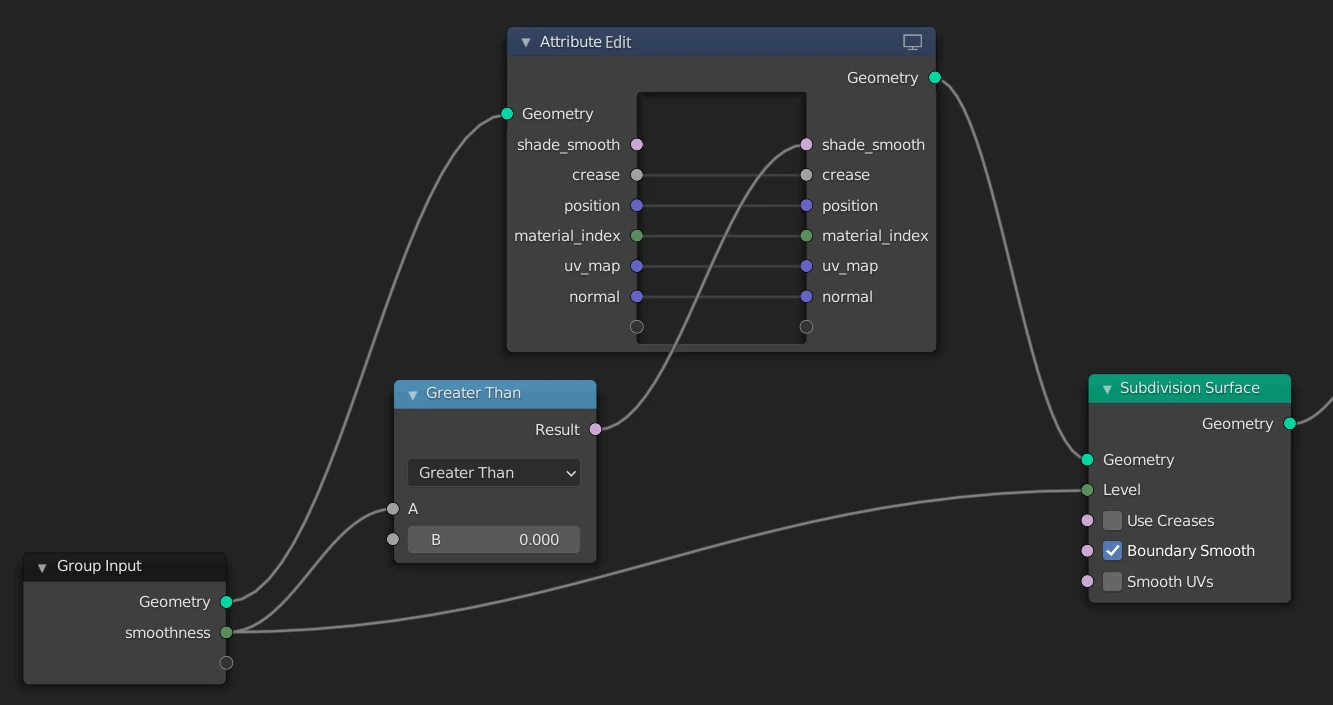The height and width of the screenshot is (705, 1333).
Task: Collapse the Subdivision Surface node
Action: coord(1107,389)
